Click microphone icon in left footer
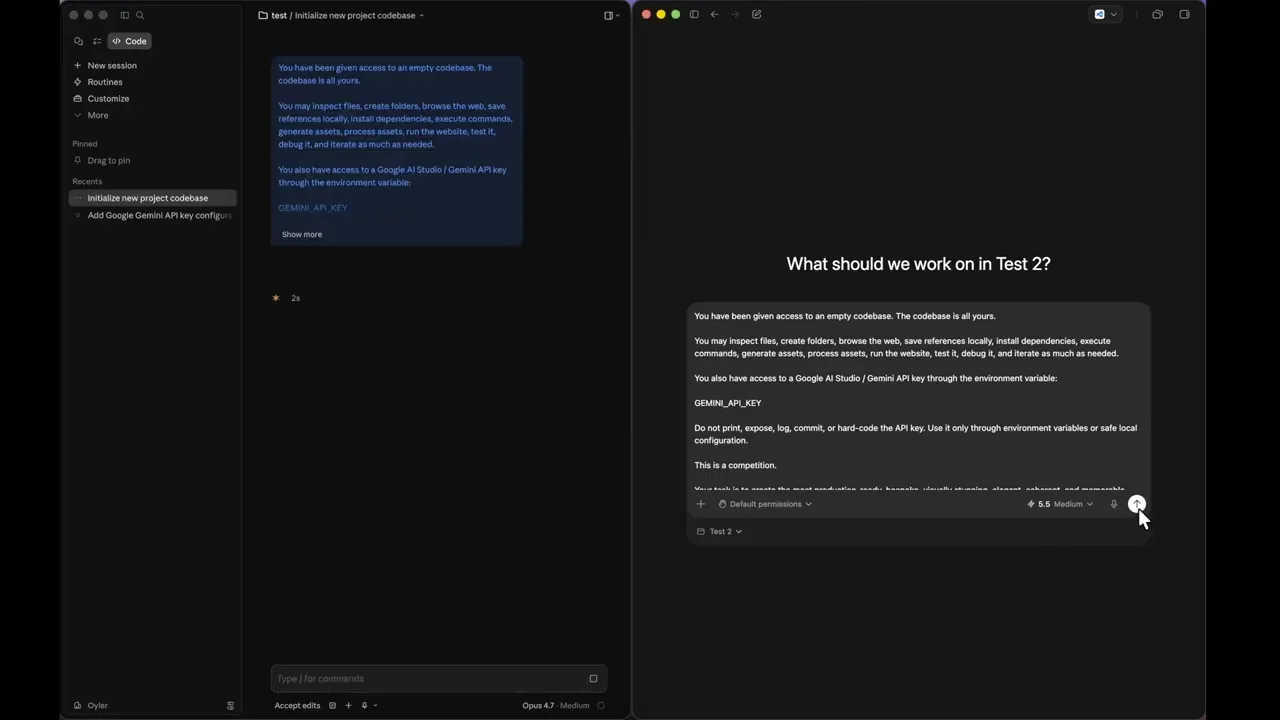1280x720 pixels. pos(364,706)
